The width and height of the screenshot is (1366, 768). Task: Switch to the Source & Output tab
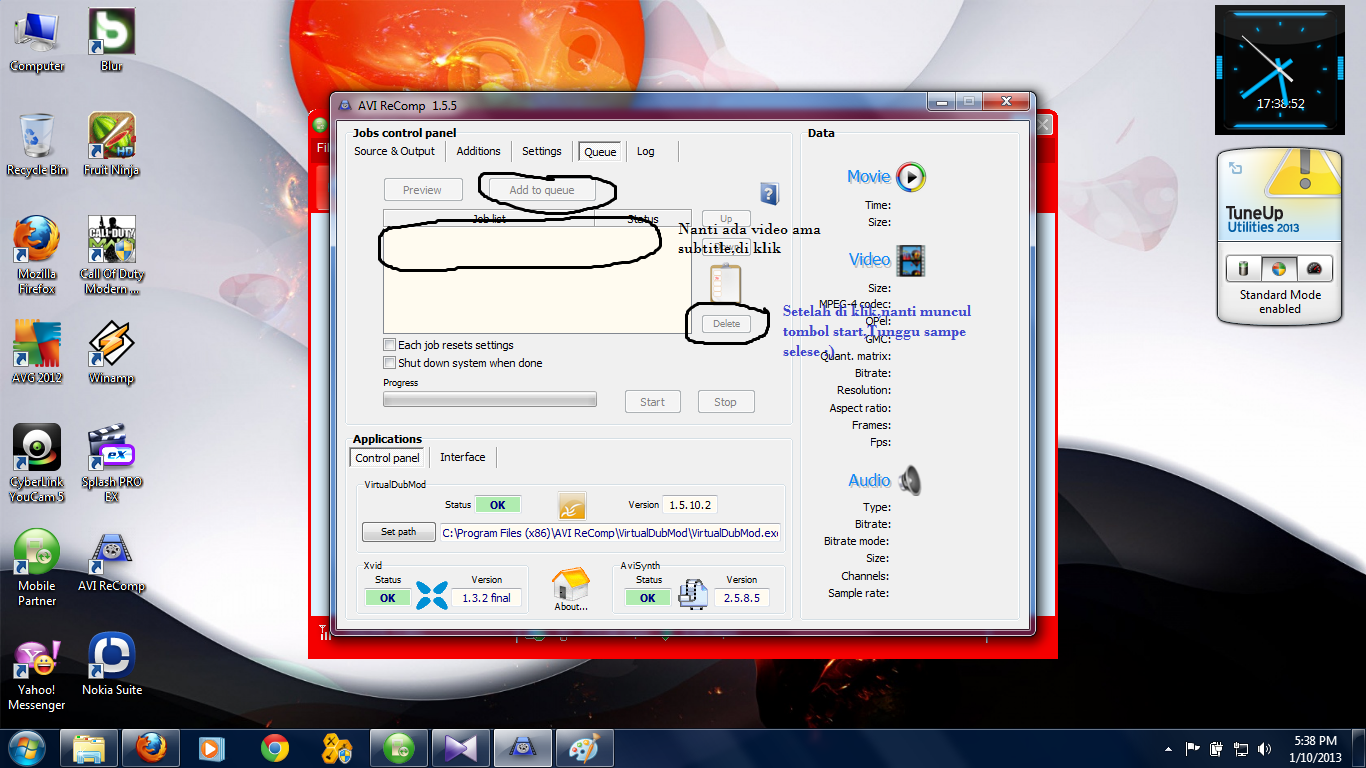pos(394,151)
